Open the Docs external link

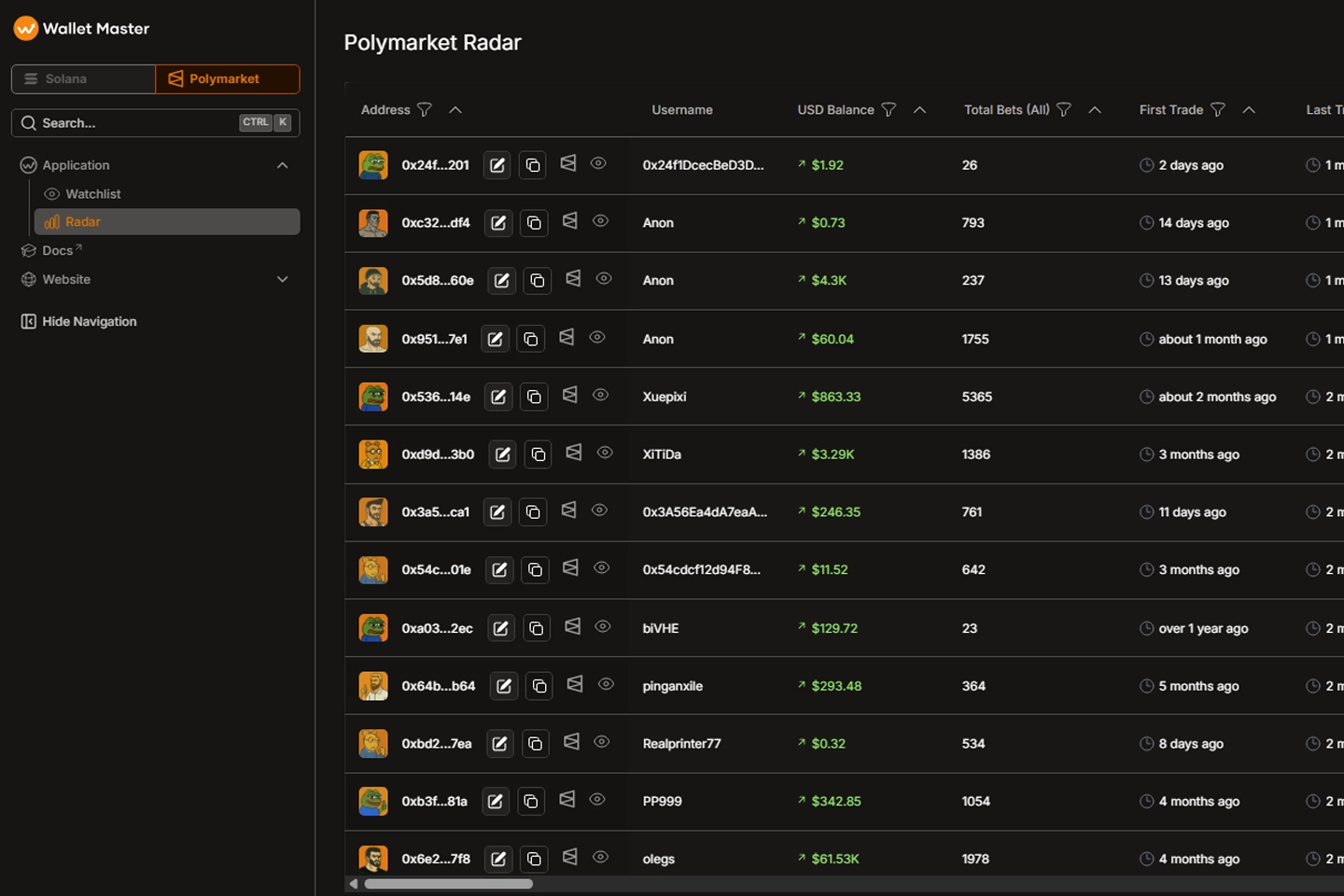click(x=58, y=250)
